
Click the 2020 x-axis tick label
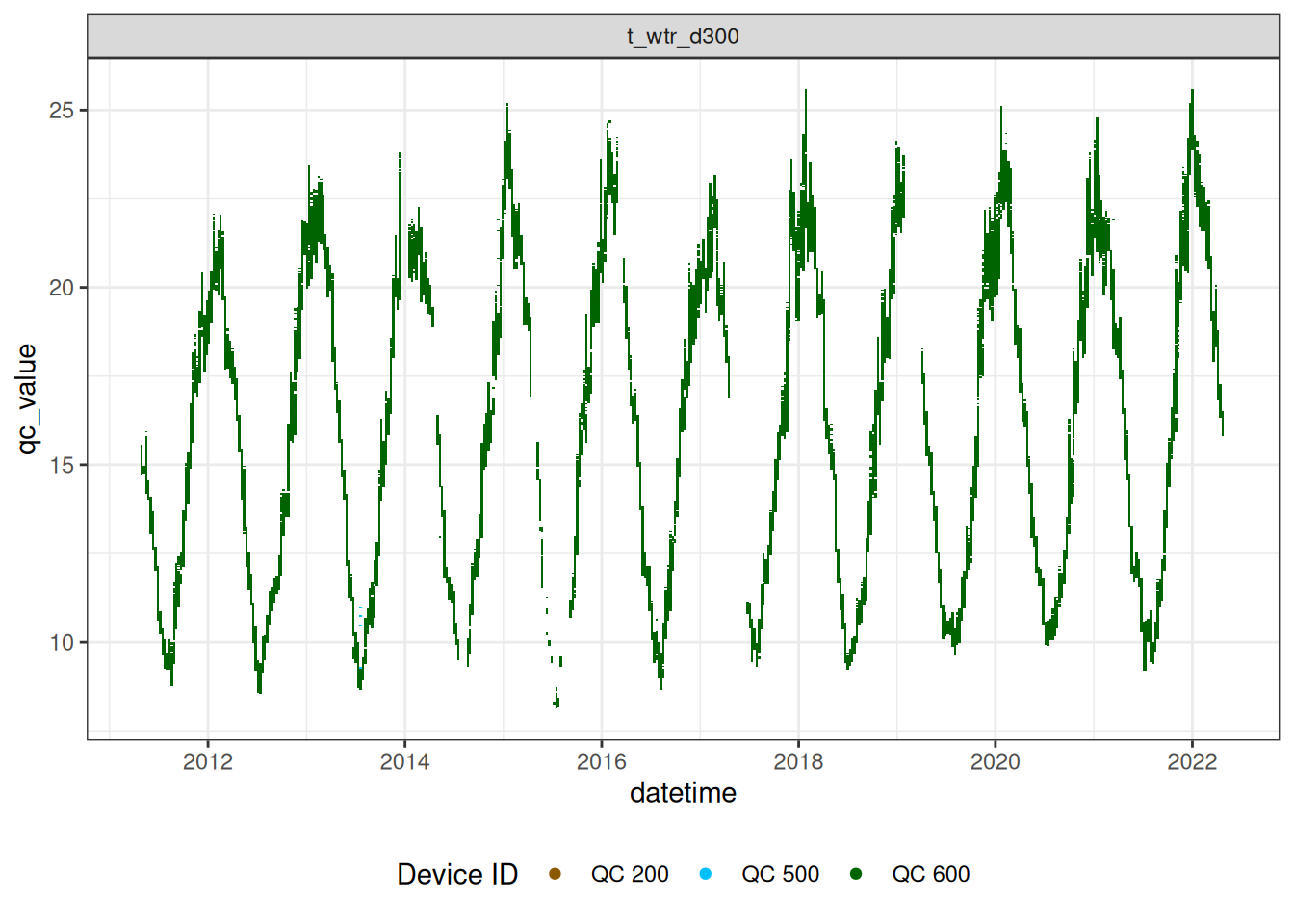click(x=995, y=762)
